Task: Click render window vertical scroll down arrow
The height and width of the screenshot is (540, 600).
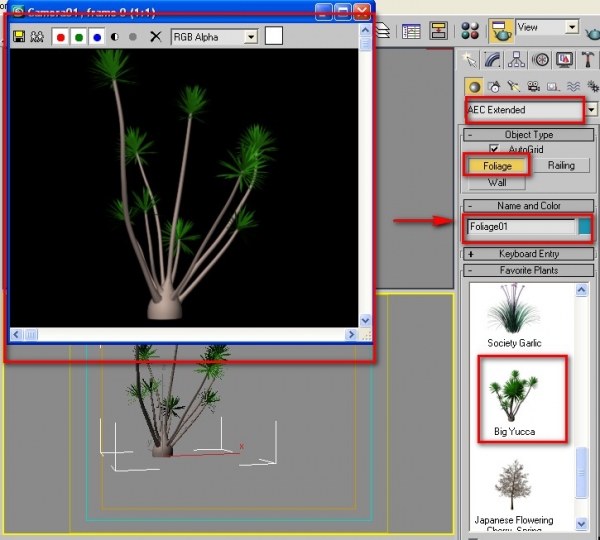Action: (365, 320)
